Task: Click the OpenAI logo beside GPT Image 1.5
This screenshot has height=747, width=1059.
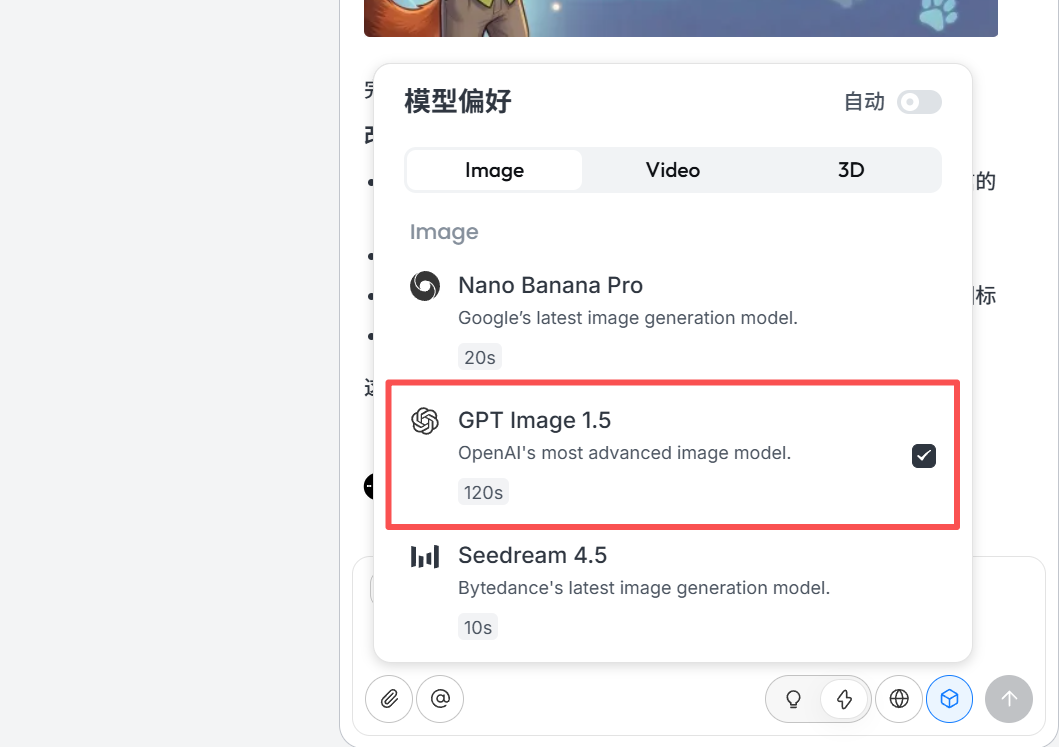Action: click(x=424, y=421)
